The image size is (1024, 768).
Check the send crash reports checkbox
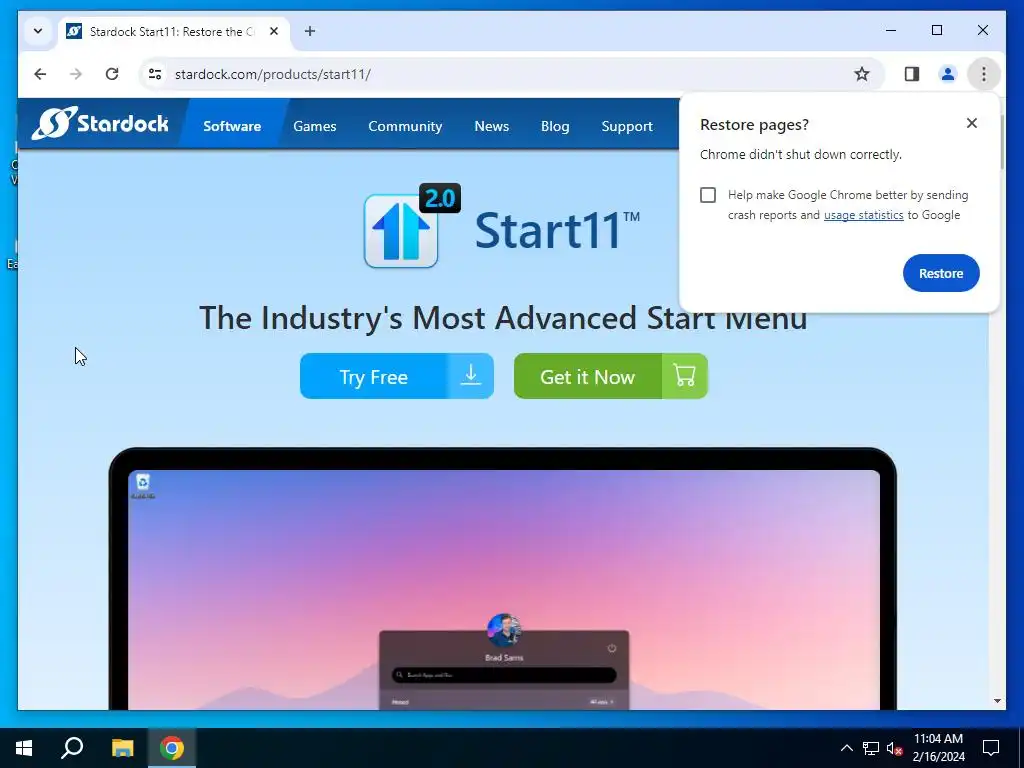[x=708, y=195]
